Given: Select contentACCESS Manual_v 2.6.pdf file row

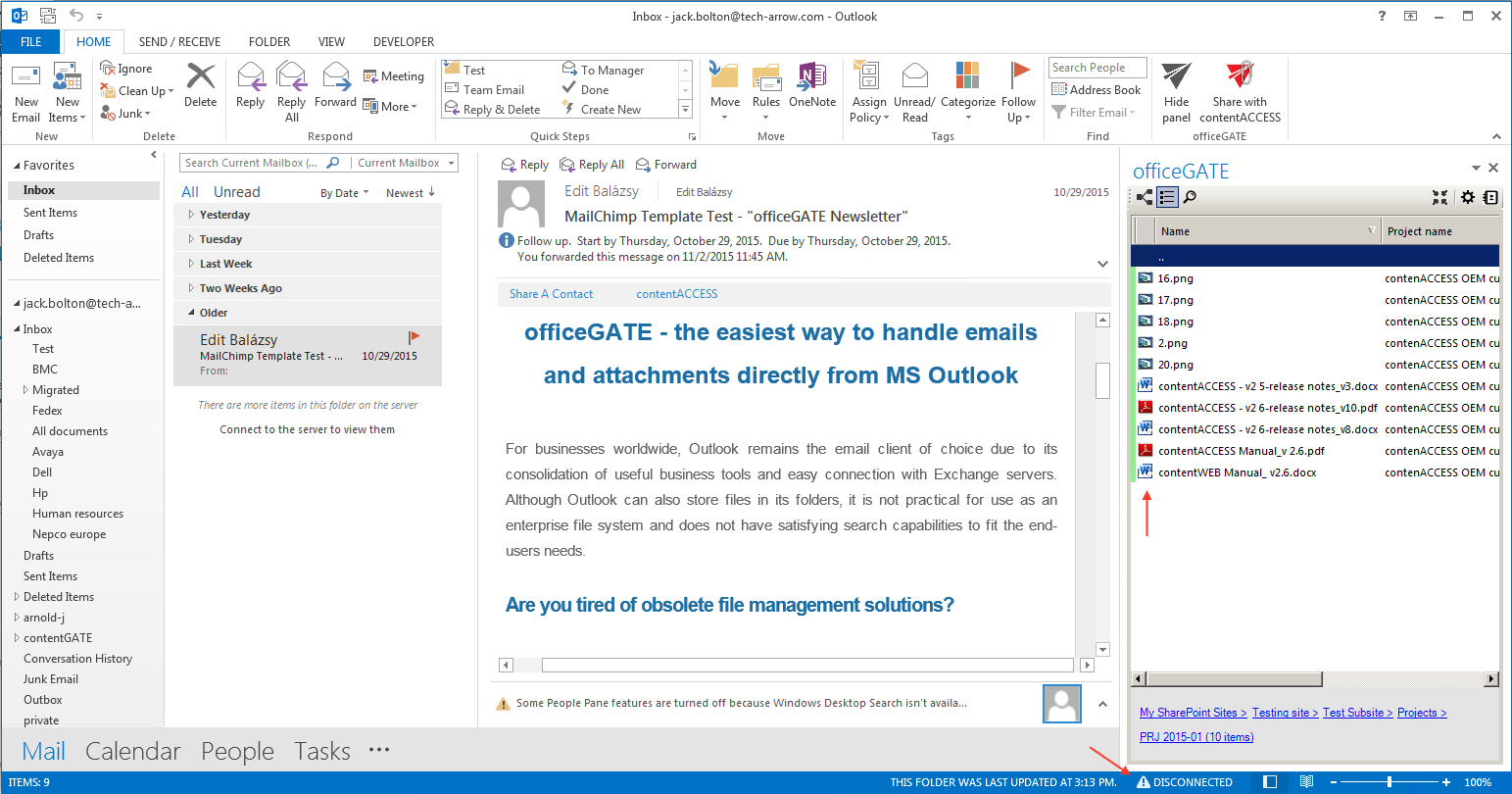Looking at the screenshot, I should pyautogui.click(x=1316, y=451).
